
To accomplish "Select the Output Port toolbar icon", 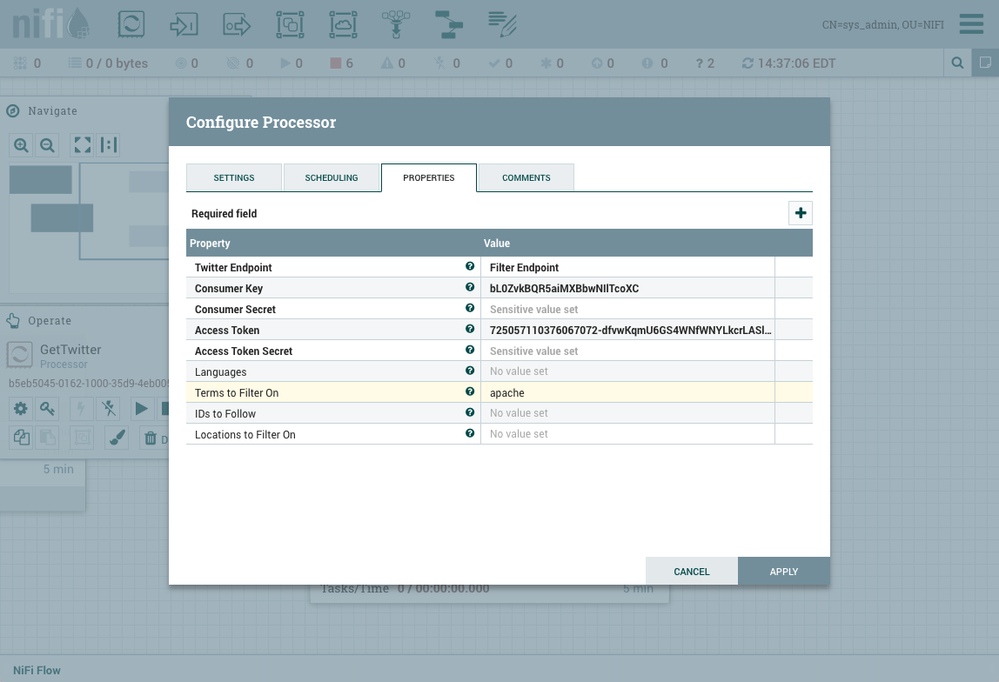I will pyautogui.click(x=236, y=24).
